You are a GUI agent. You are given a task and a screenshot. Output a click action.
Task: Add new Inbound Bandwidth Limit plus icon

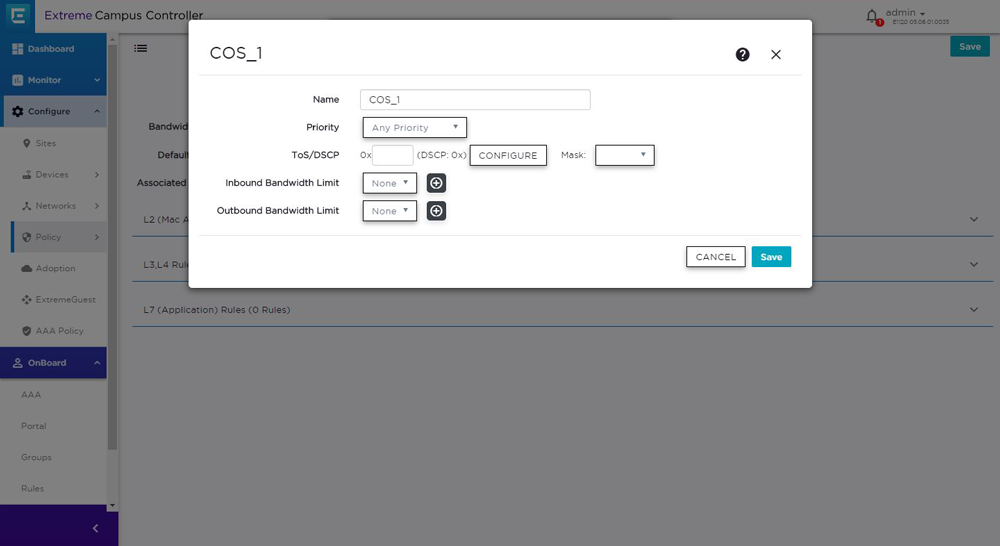tap(436, 183)
